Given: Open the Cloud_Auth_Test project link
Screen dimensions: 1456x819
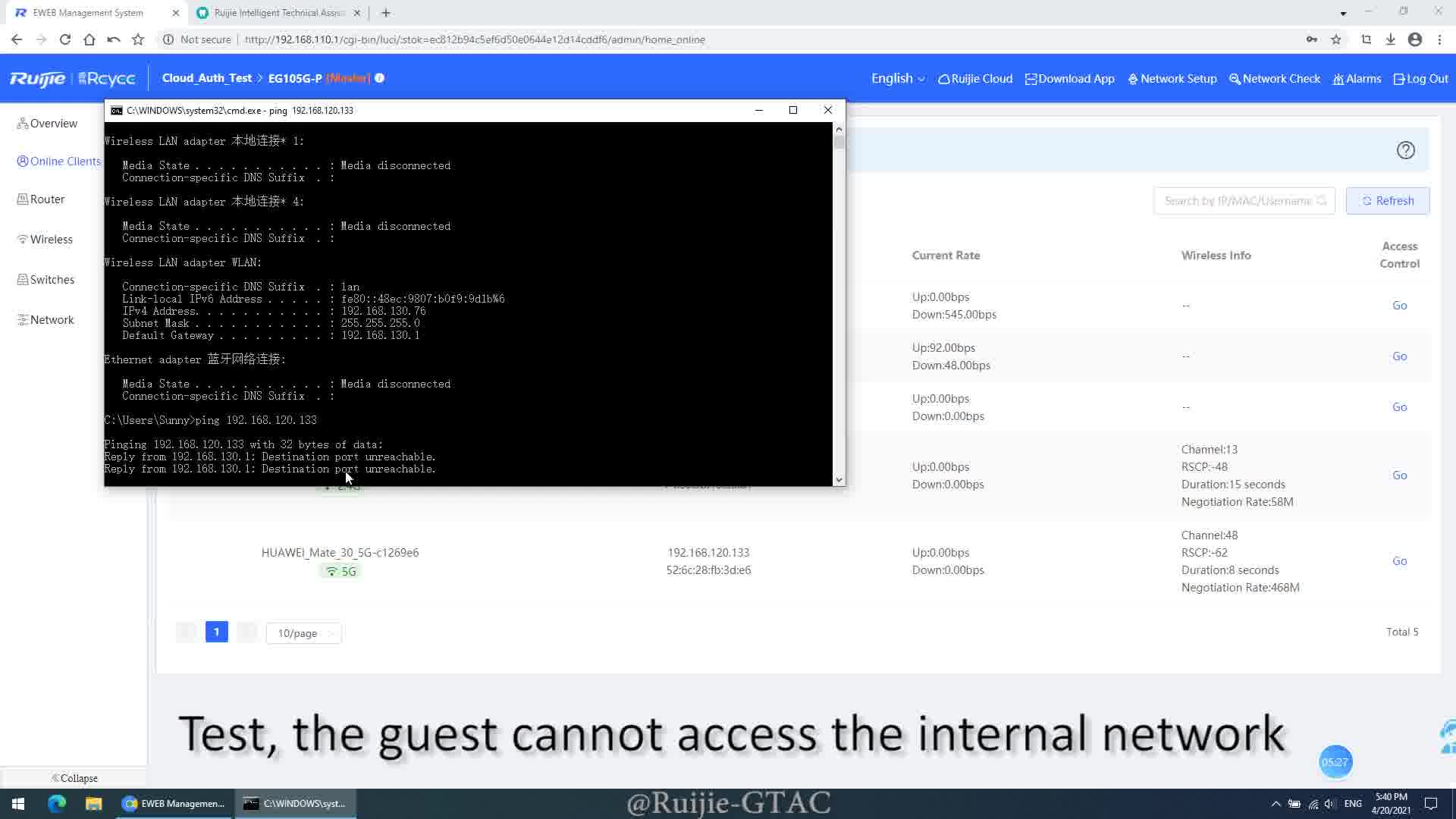Looking at the screenshot, I should pos(207,78).
